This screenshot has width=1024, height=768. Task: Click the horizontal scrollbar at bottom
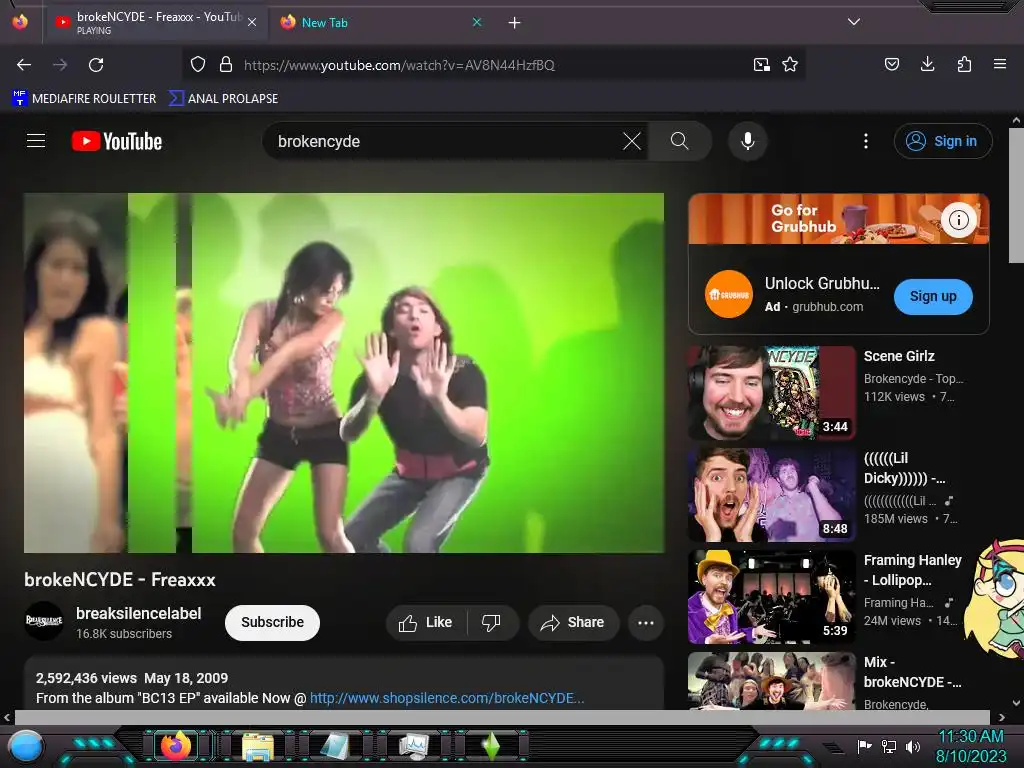502,717
